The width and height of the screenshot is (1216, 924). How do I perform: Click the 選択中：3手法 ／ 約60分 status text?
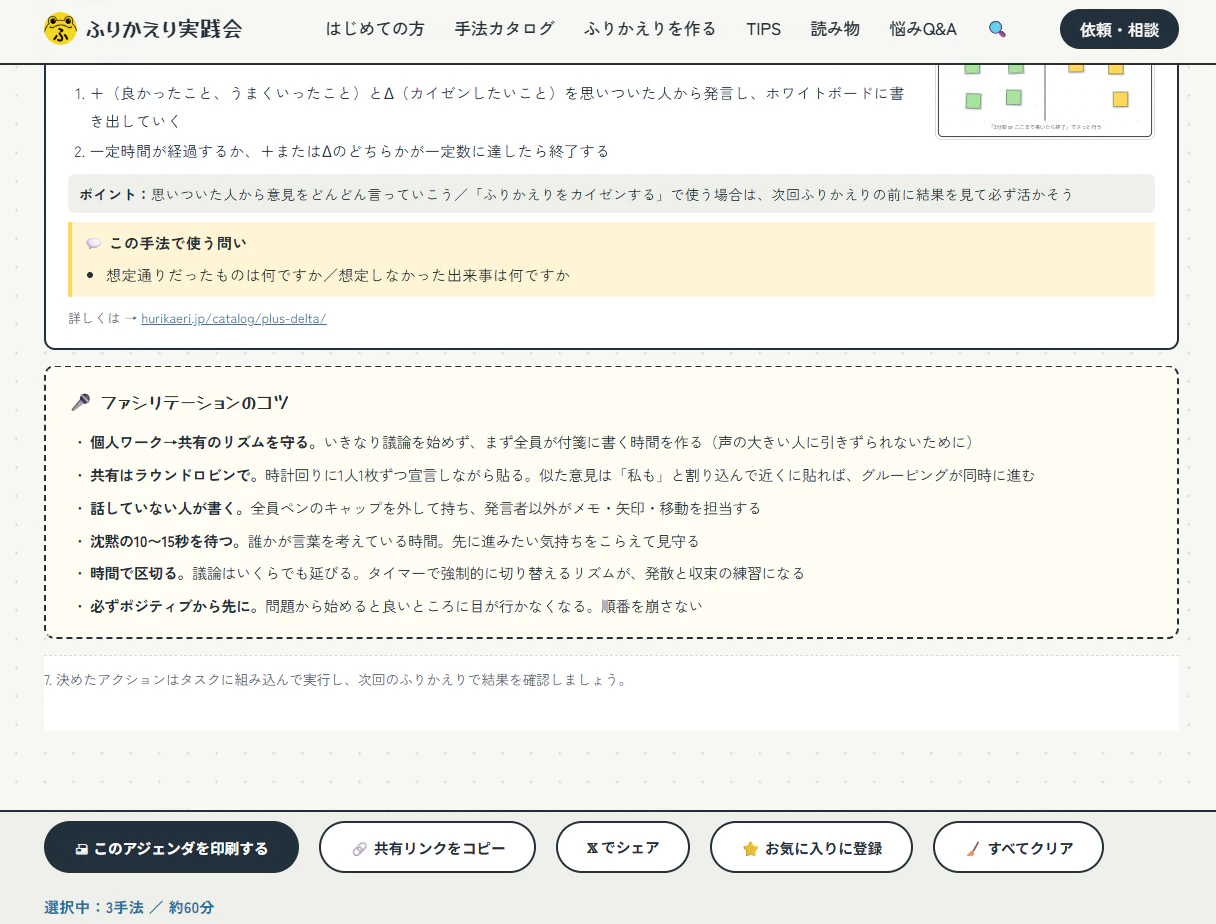tap(129, 908)
